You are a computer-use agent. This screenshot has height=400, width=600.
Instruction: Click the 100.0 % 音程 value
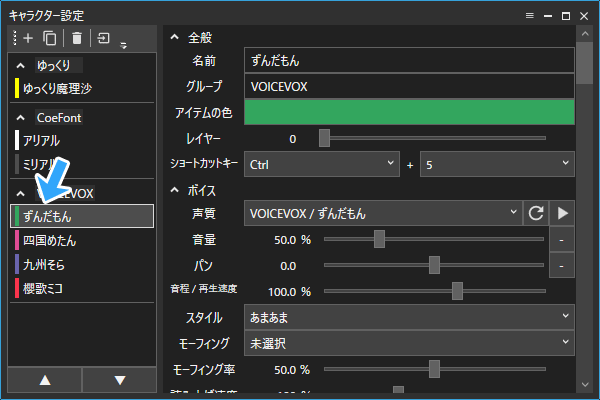289,292
